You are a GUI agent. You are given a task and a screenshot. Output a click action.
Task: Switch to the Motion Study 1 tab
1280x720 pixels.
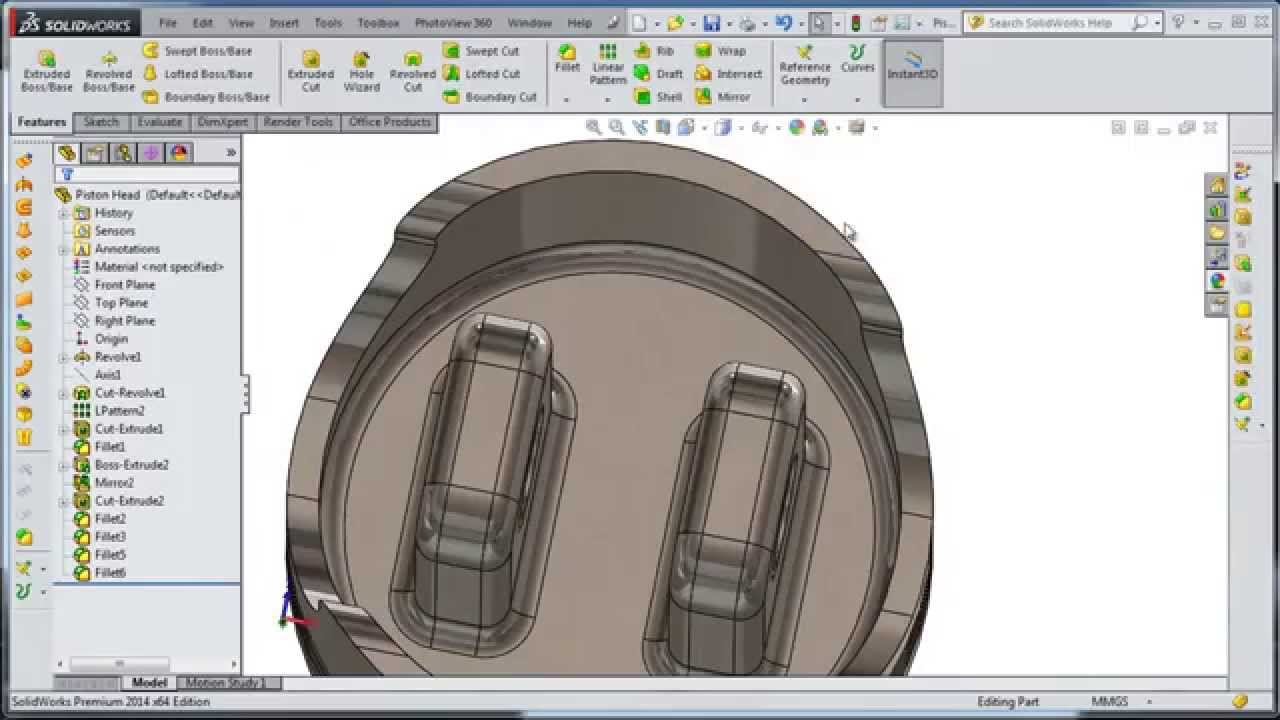pos(226,683)
